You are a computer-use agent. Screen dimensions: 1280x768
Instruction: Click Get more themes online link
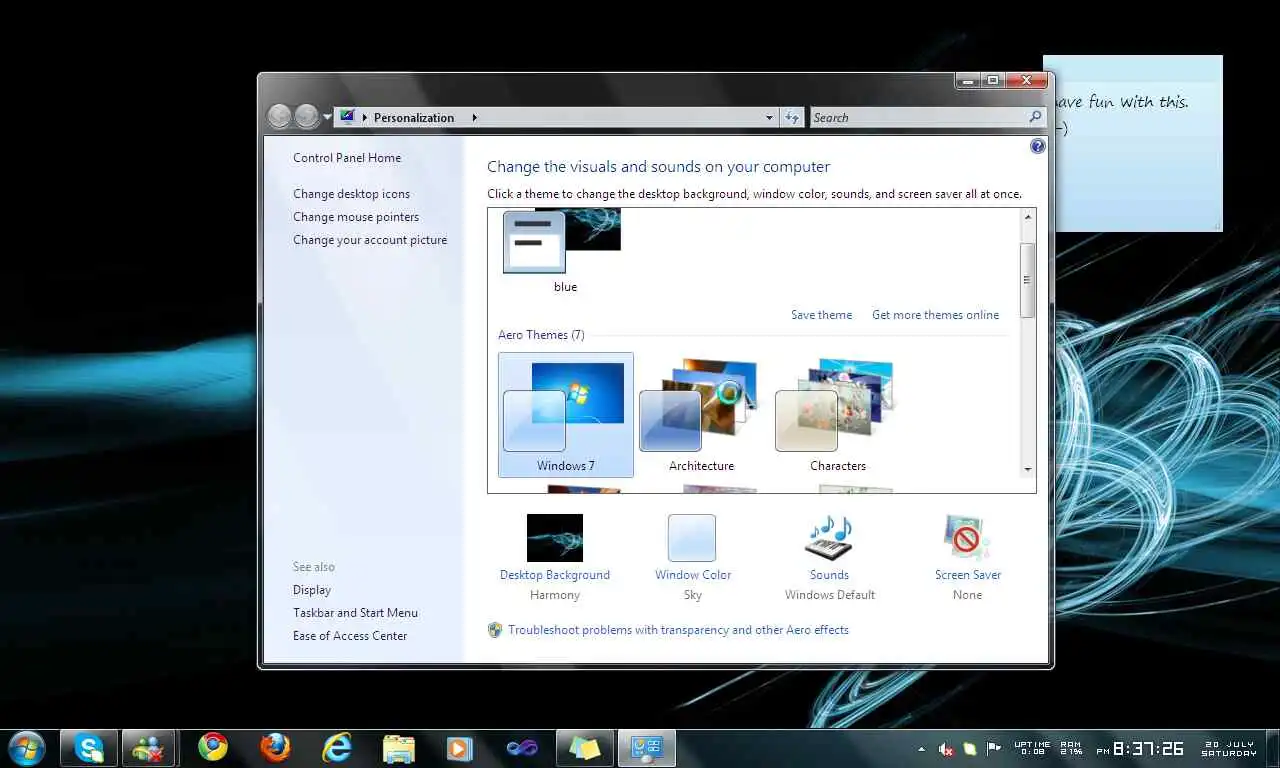[x=935, y=315]
